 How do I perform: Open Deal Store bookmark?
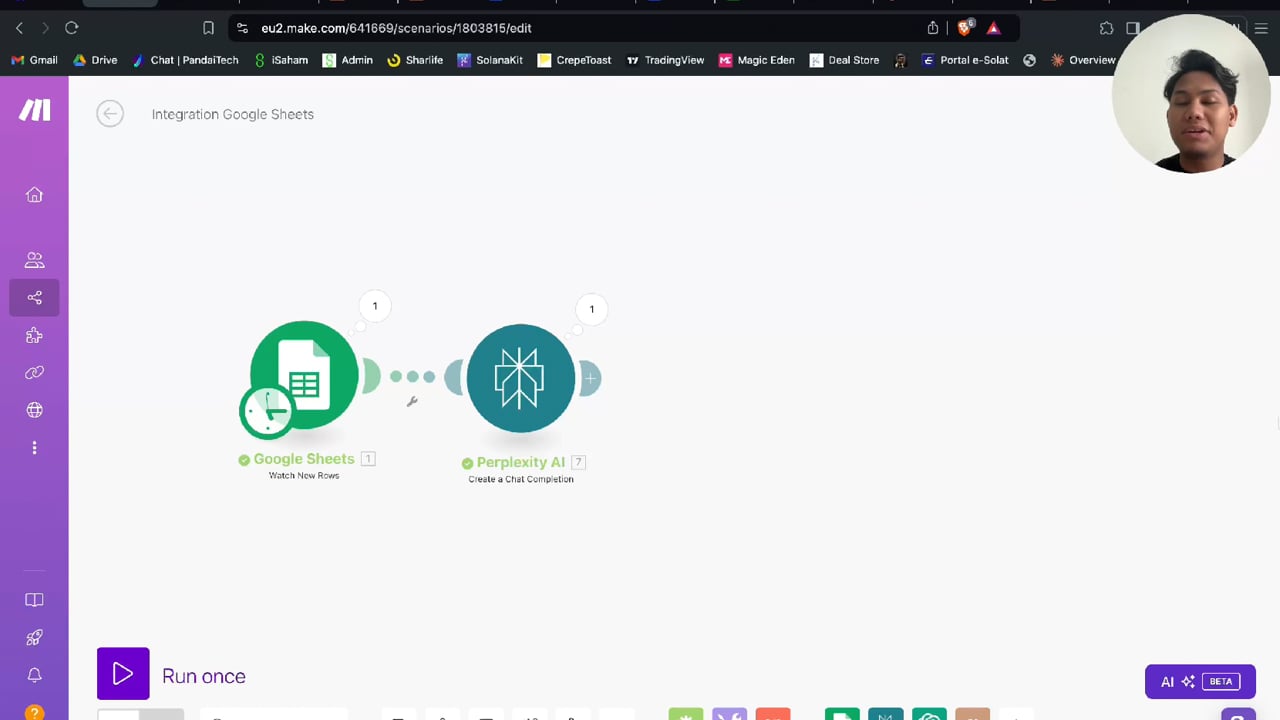pyautogui.click(x=844, y=60)
